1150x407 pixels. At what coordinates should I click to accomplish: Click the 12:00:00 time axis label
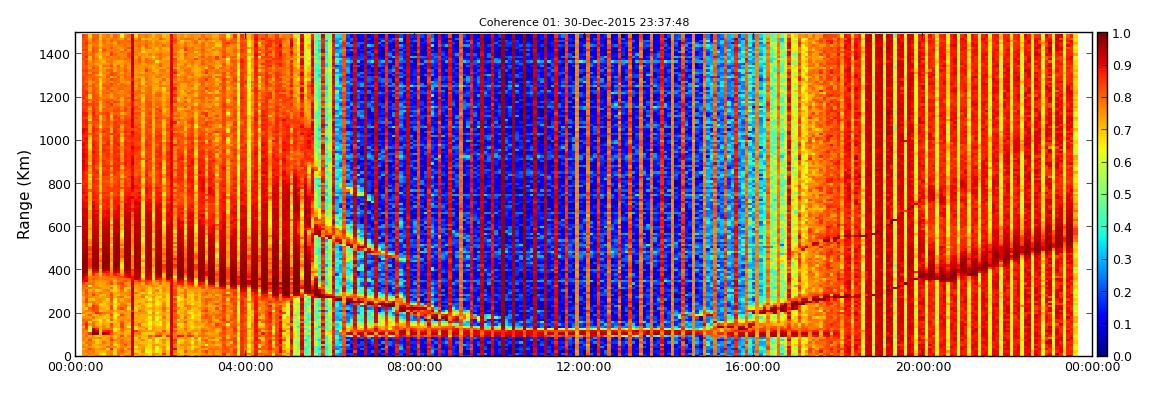point(586,367)
